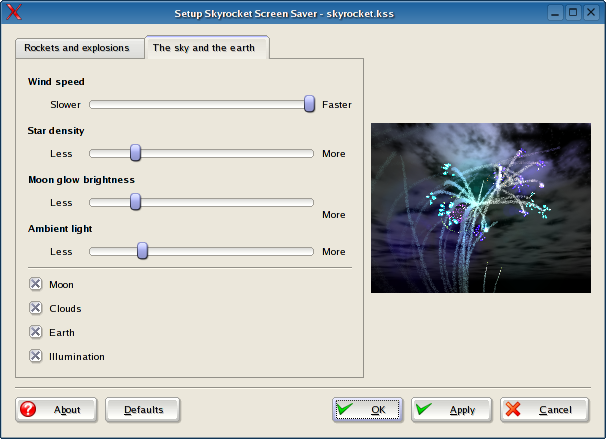Image resolution: width=606 pixels, height=439 pixels.
Task: Click the Moon glow brightness slider handle
Action: pyautogui.click(x=135, y=202)
